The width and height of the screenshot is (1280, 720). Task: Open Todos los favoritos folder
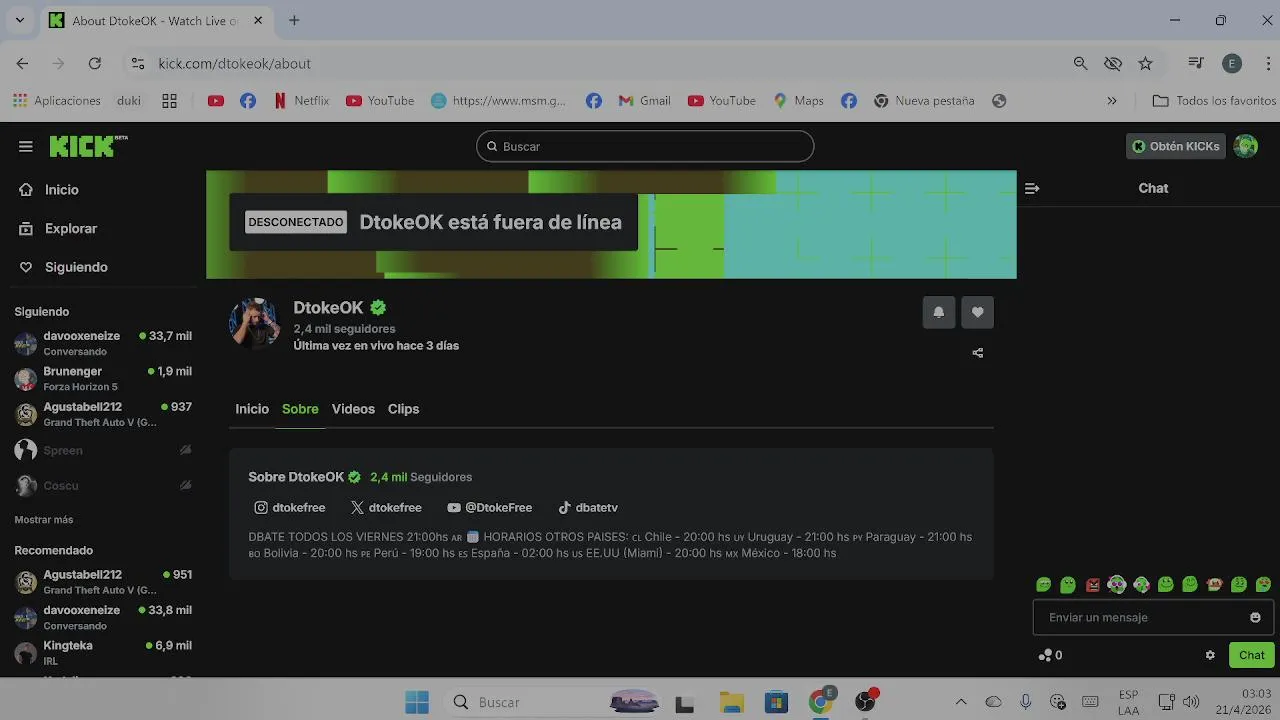point(1214,101)
